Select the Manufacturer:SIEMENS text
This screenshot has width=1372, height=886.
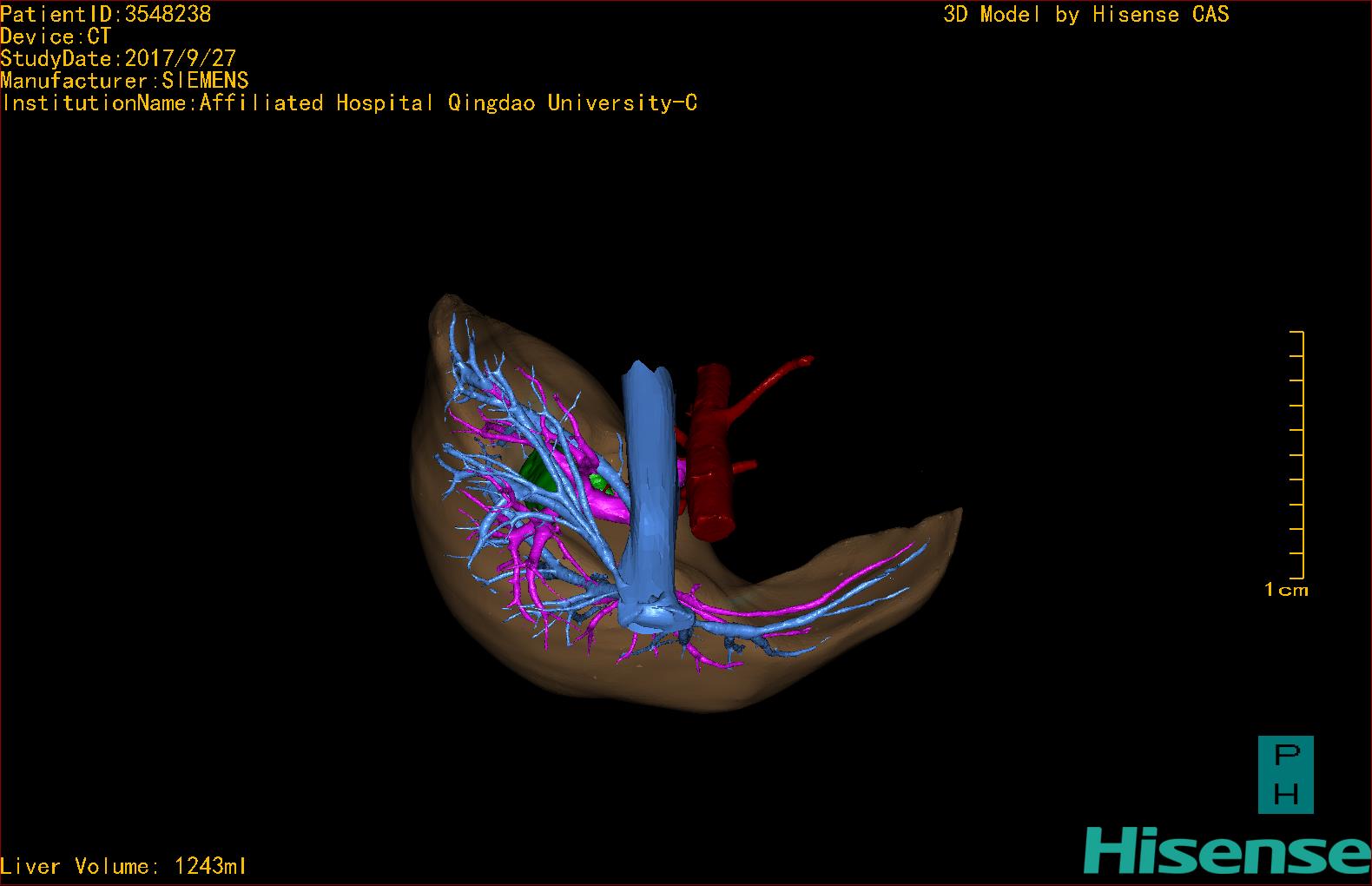click(124, 81)
